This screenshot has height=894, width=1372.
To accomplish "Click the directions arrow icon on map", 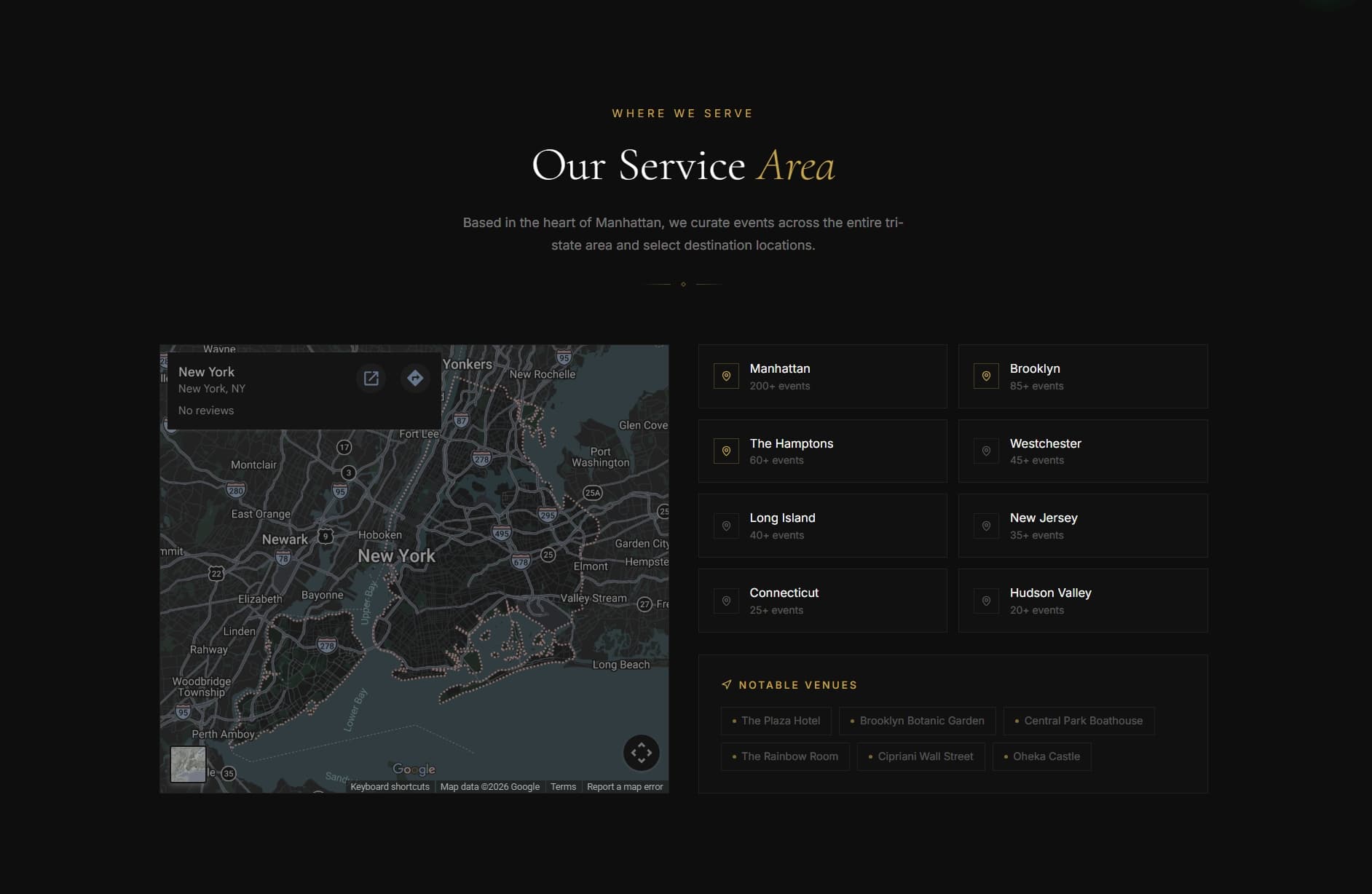I will coord(415,378).
